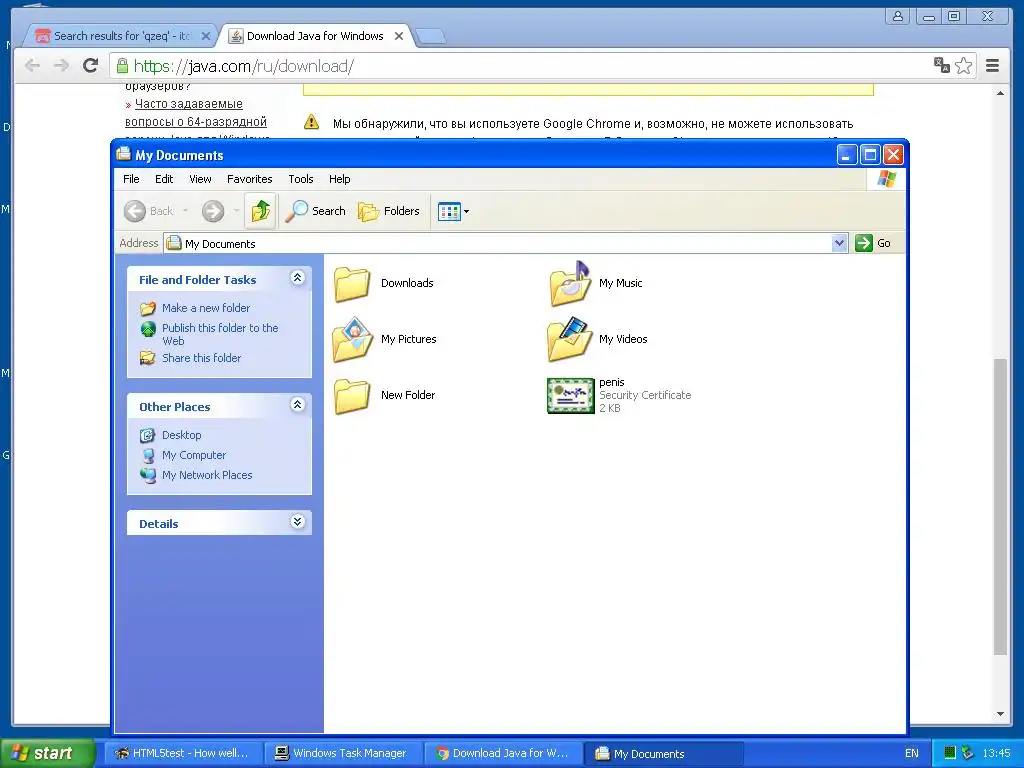Open the Часто задаваемые вопросы link
Screen dimensions: 1024x768
click(196, 112)
